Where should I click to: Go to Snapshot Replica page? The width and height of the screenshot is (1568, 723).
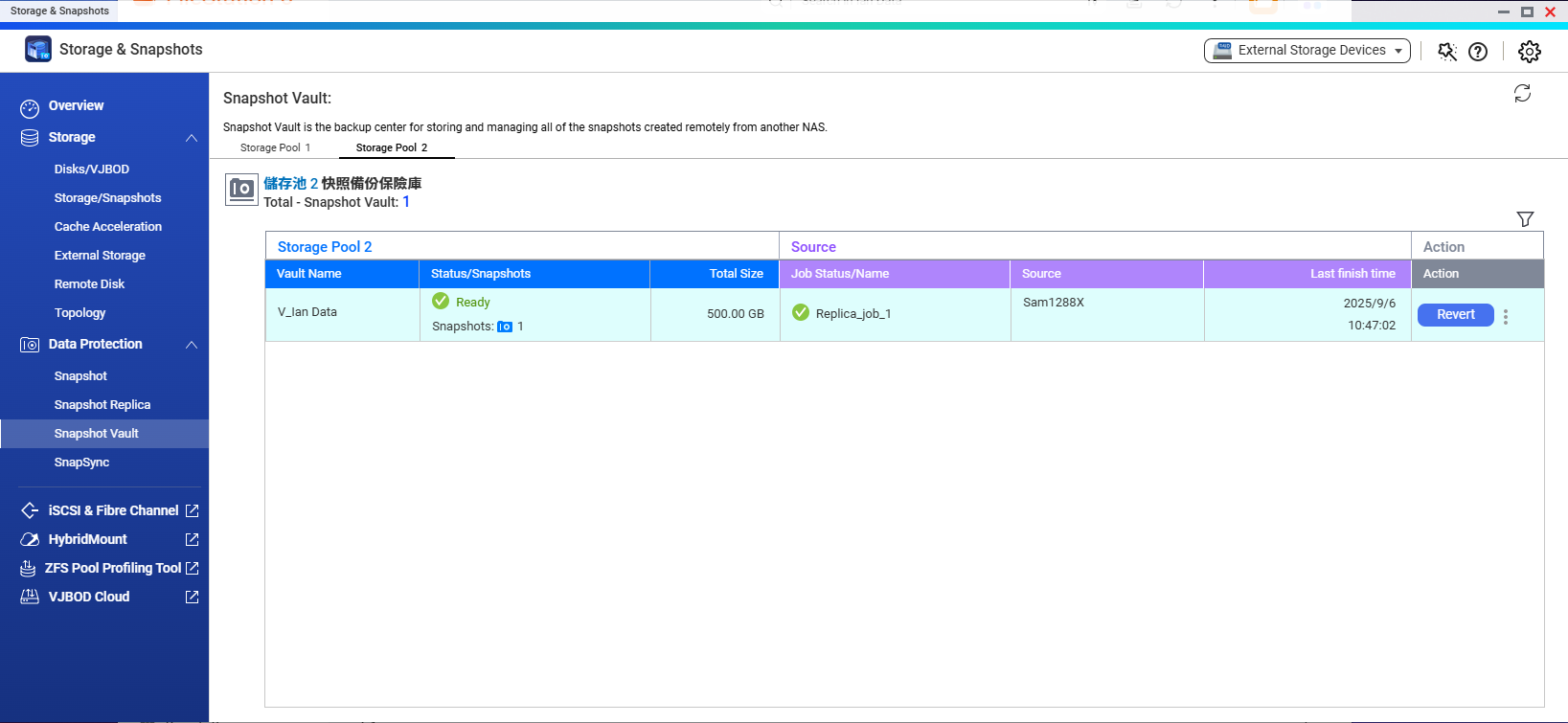point(102,404)
